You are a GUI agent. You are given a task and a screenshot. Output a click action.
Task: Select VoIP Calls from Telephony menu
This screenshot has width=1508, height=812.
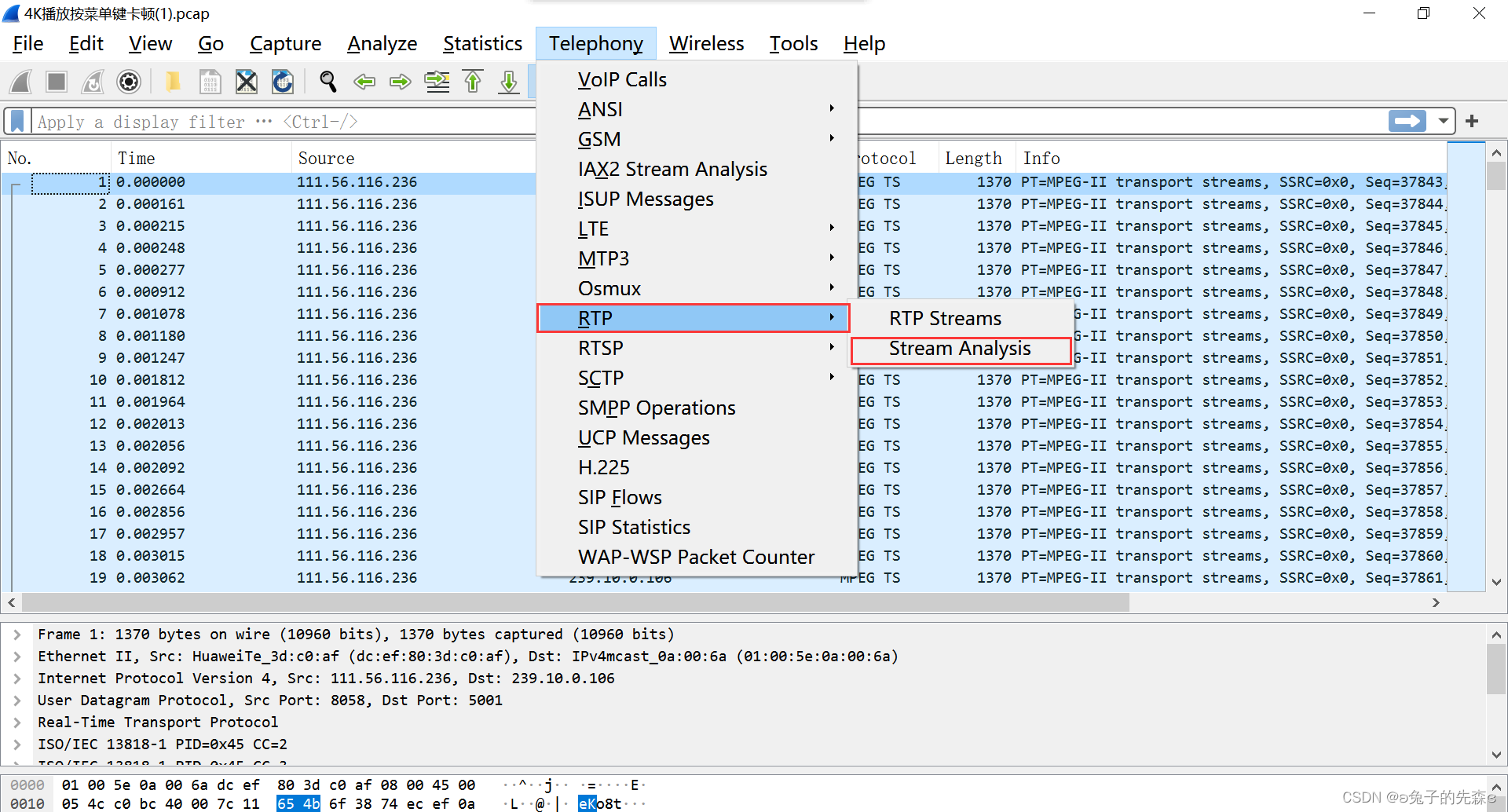[697, 79]
